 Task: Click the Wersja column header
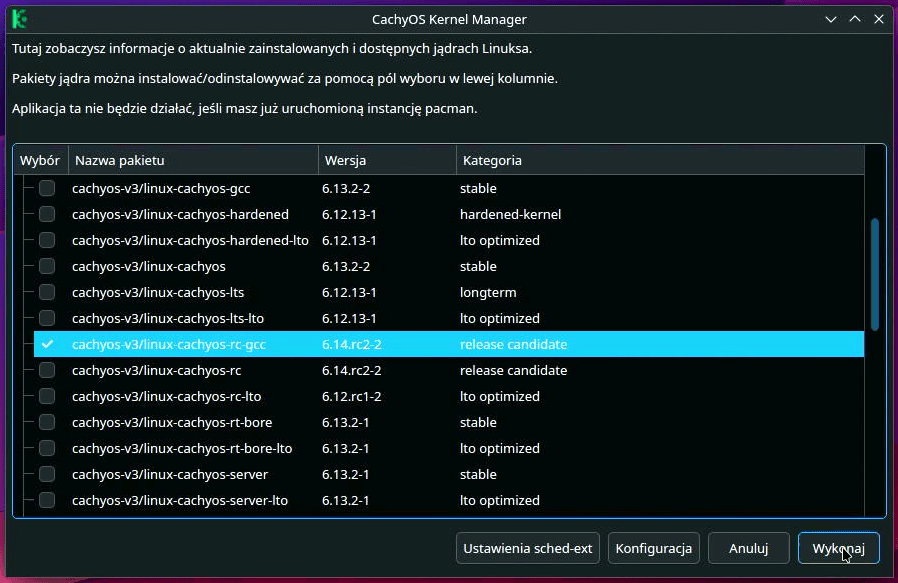tap(388, 160)
